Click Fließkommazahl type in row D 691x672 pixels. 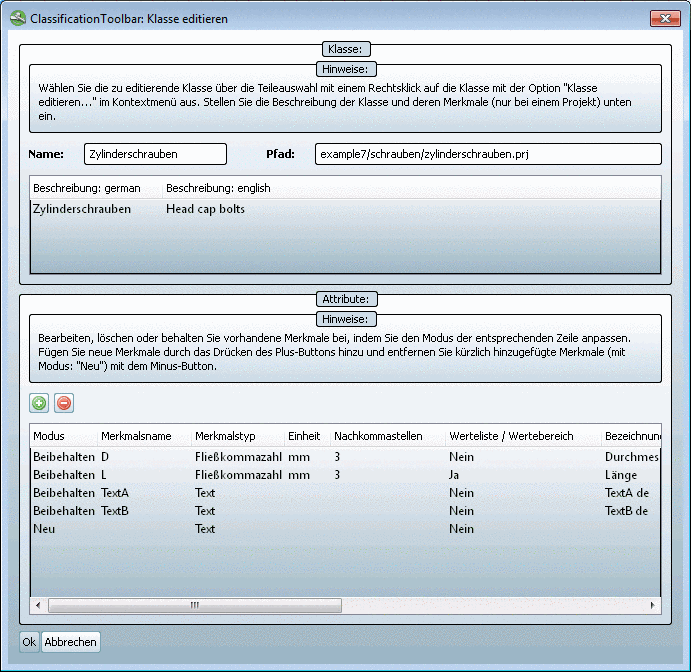[x=238, y=457]
